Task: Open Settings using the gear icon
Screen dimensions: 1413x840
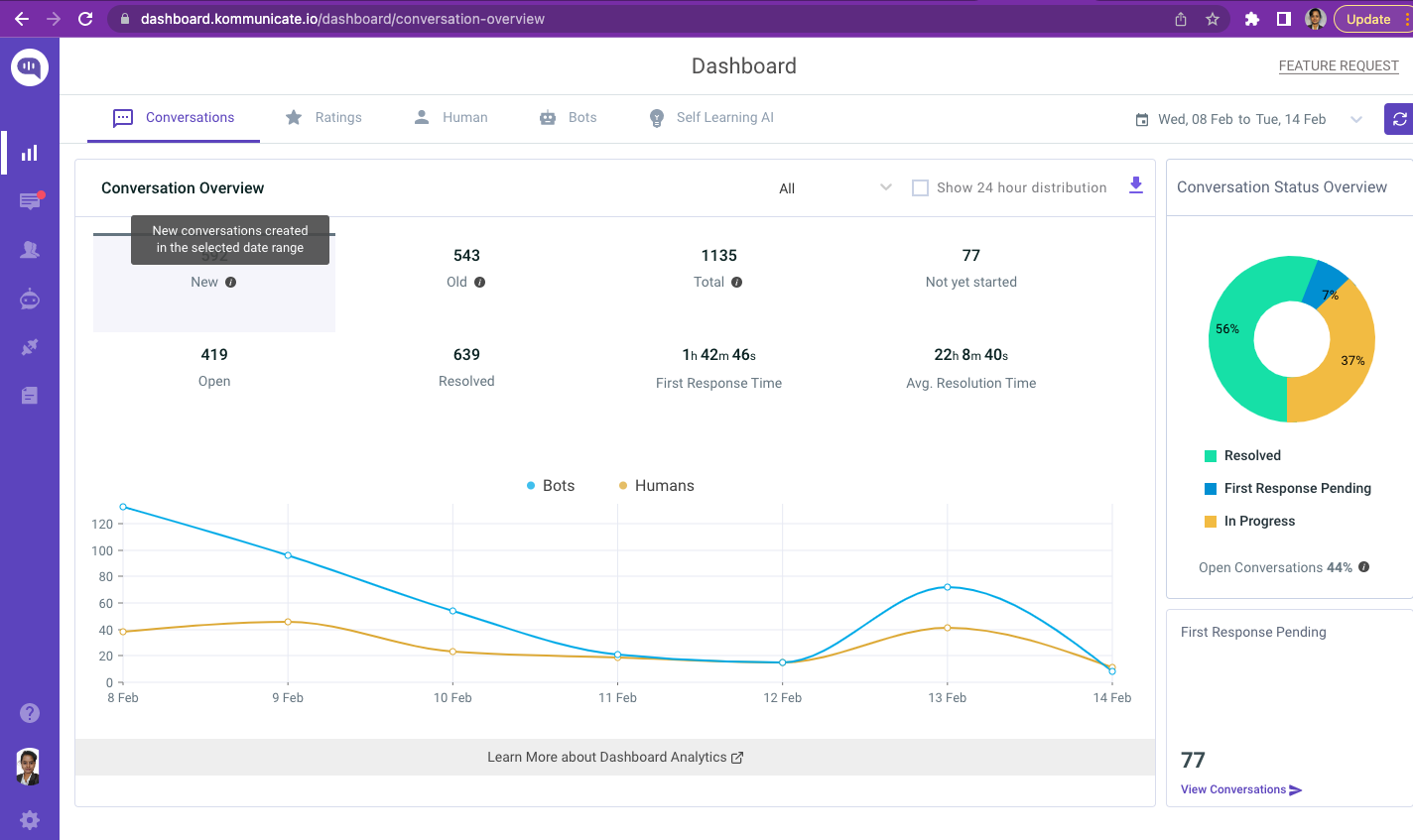Action: click(30, 819)
